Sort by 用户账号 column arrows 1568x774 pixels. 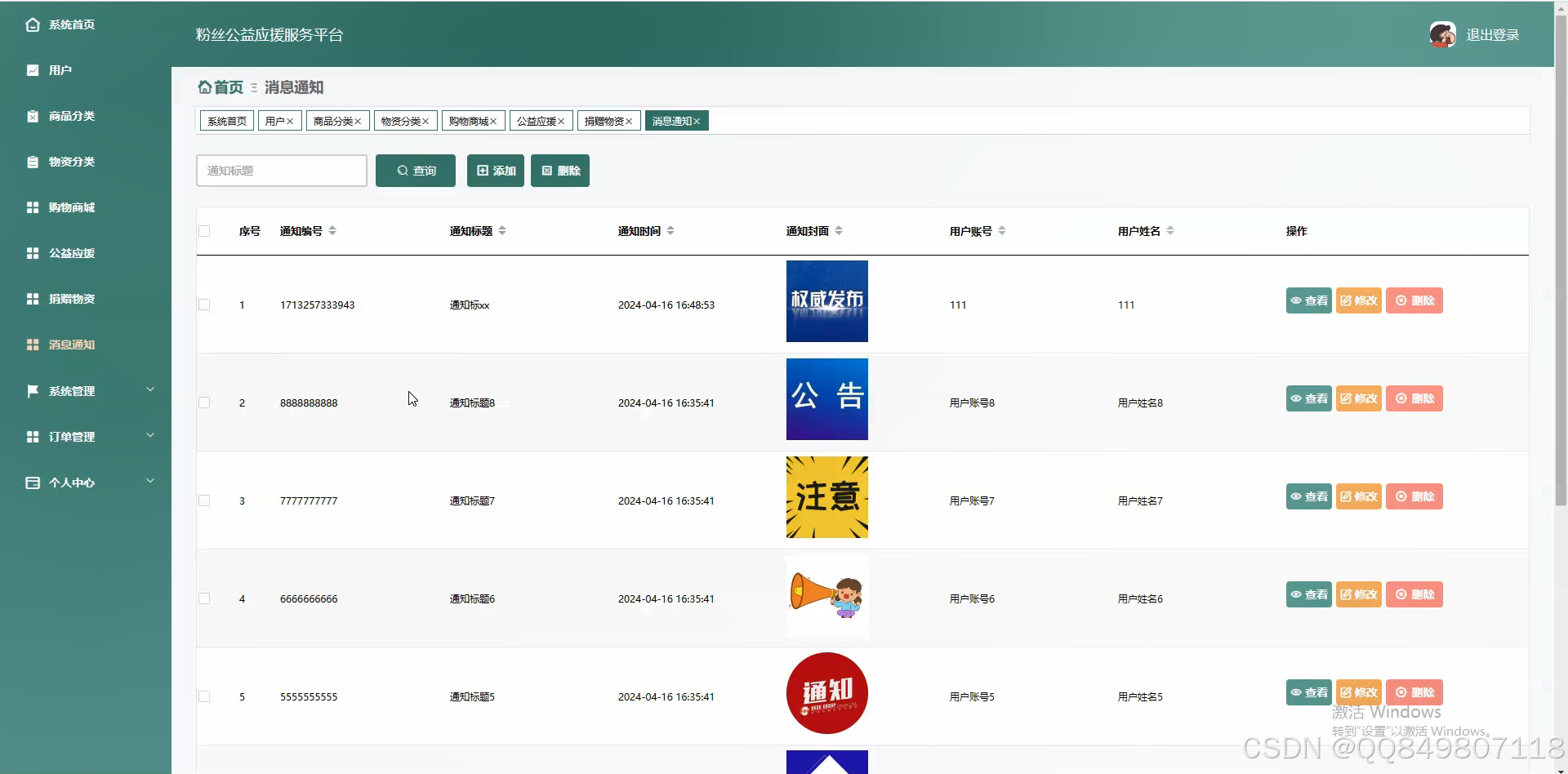coord(1002,231)
